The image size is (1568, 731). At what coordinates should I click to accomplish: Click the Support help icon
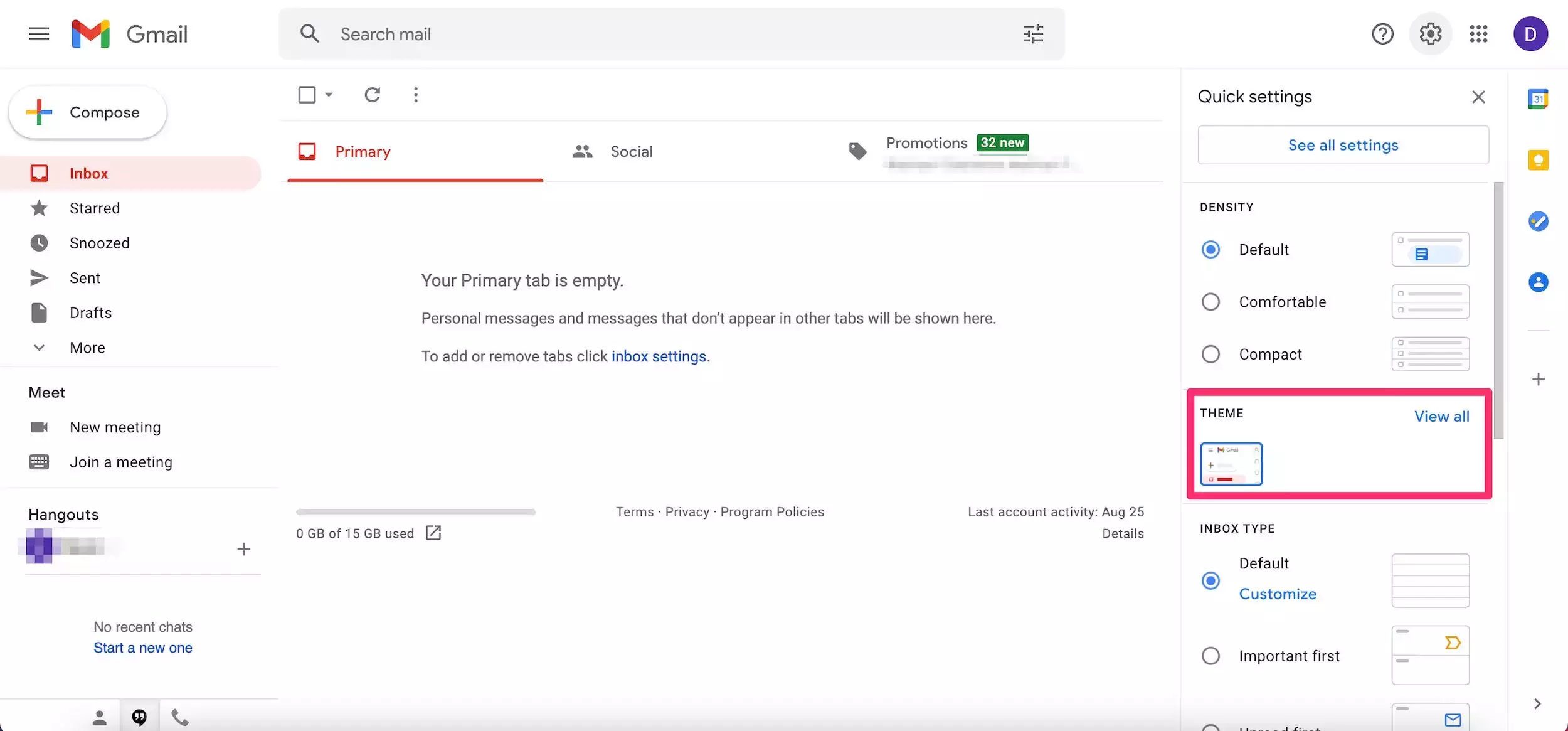1382,34
